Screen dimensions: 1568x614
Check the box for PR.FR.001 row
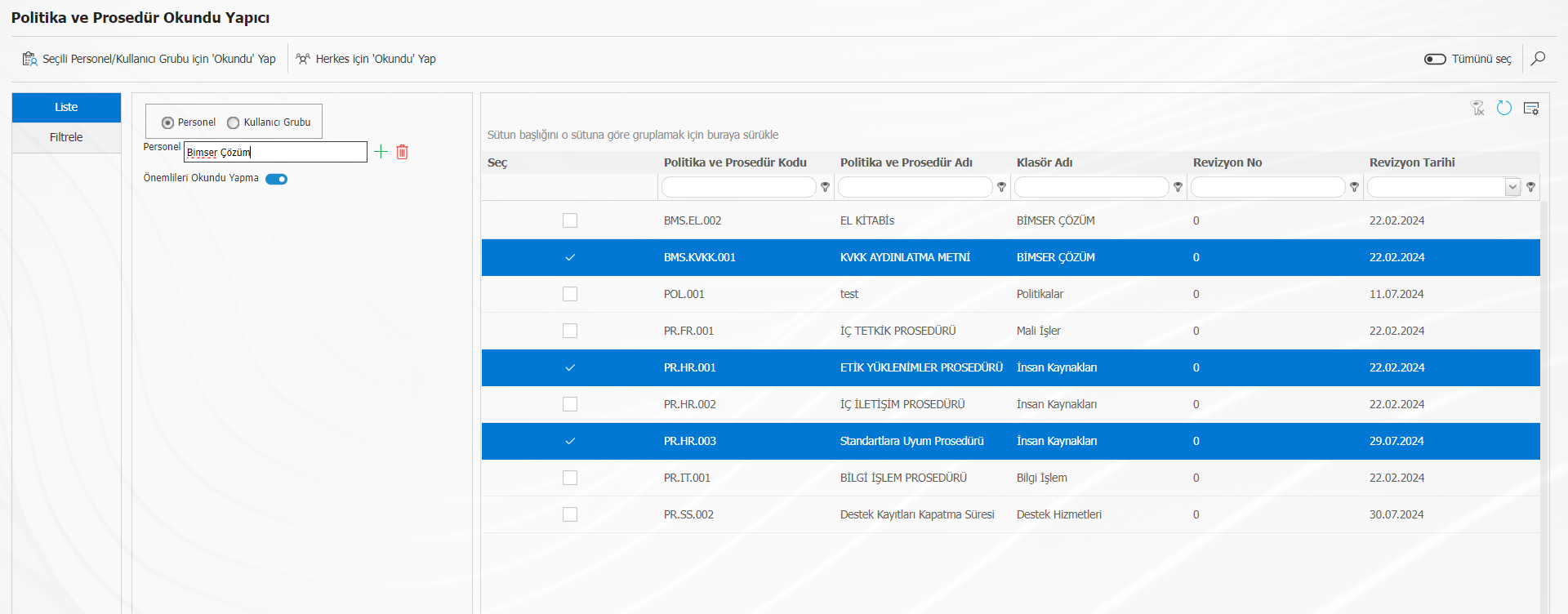pos(570,331)
